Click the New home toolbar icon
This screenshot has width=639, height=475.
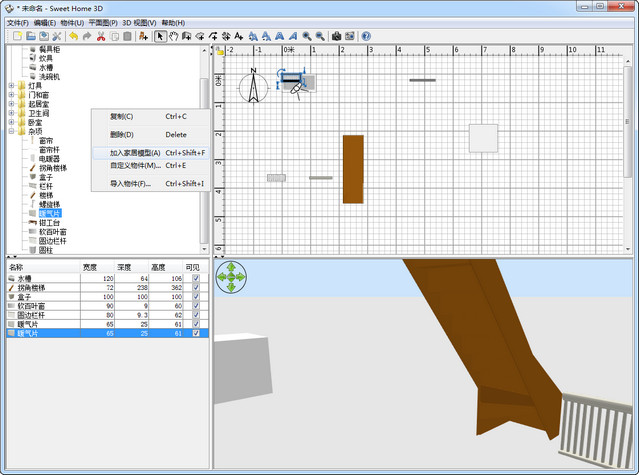click(x=17, y=36)
